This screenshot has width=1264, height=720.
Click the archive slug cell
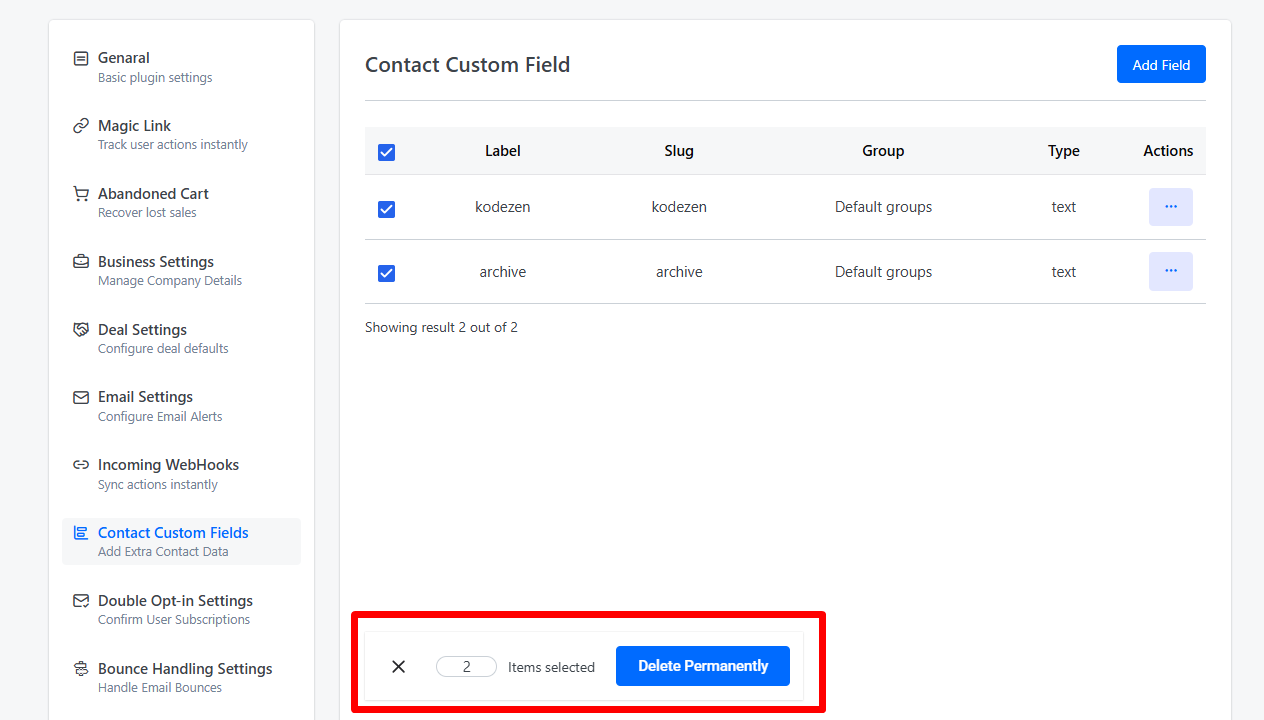[x=679, y=272]
